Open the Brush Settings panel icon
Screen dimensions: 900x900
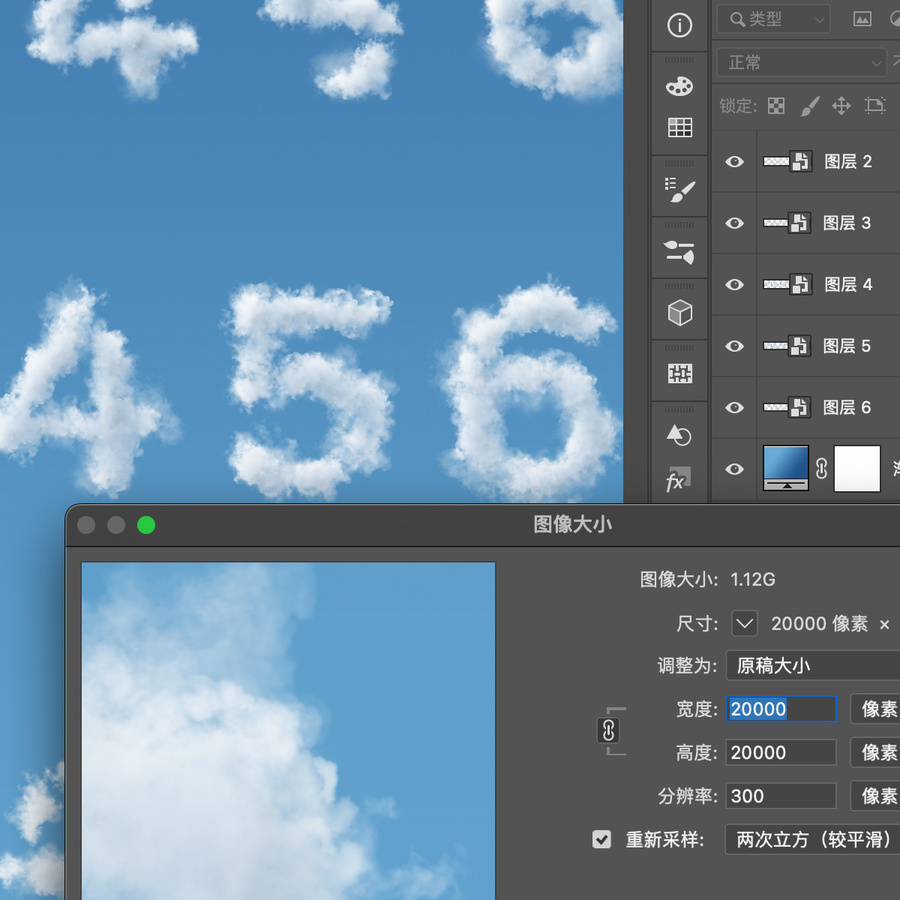point(680,252)
